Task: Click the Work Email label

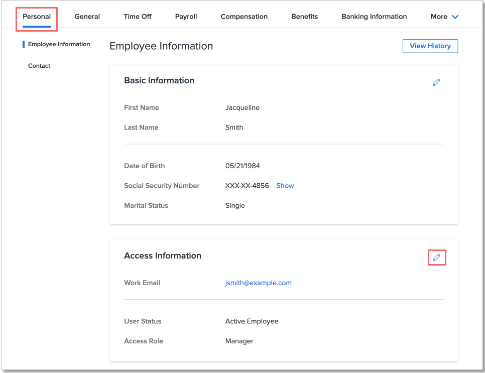Action: pos(142,283)
